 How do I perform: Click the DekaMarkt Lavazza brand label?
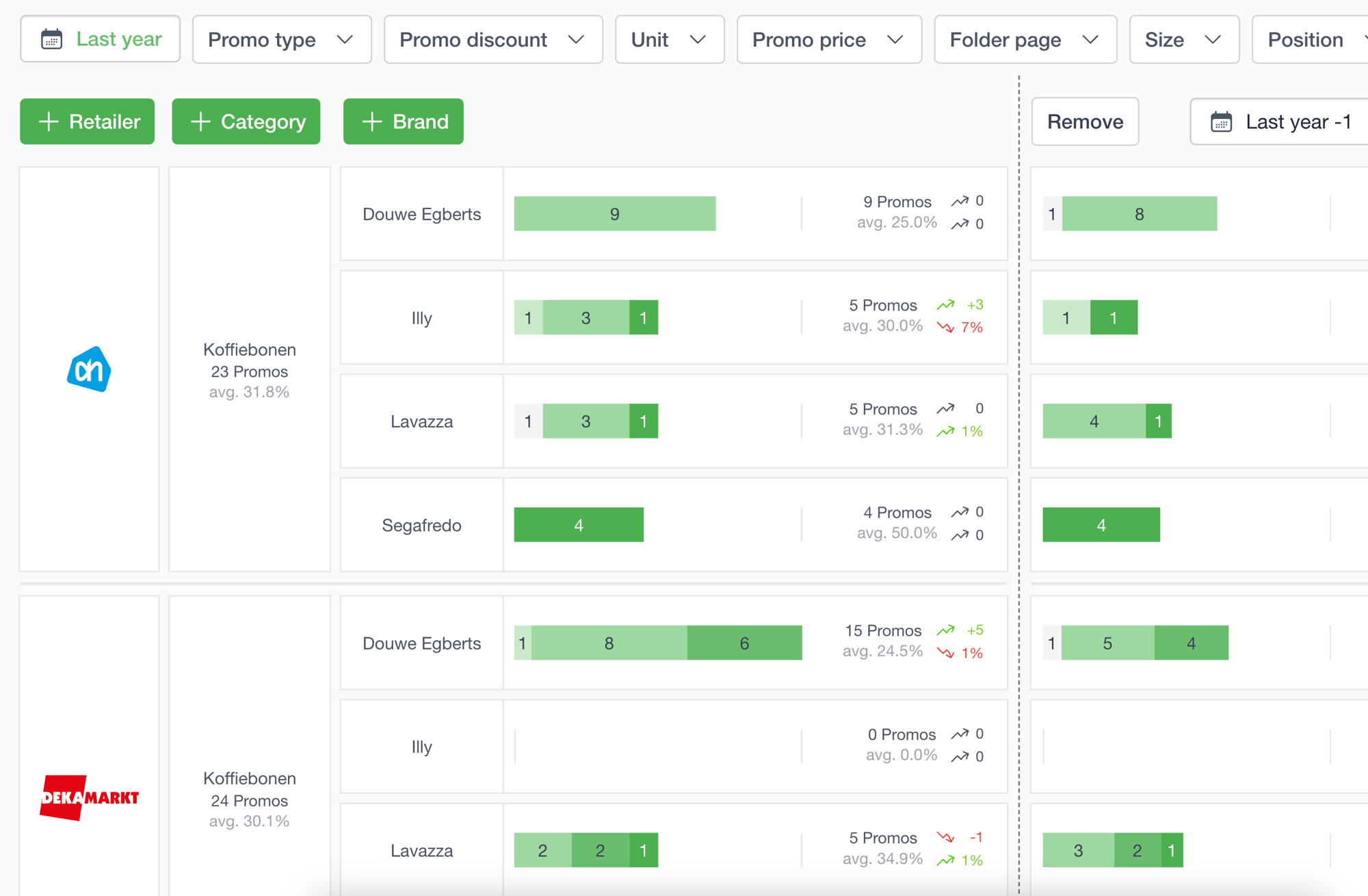click(422, 851)
